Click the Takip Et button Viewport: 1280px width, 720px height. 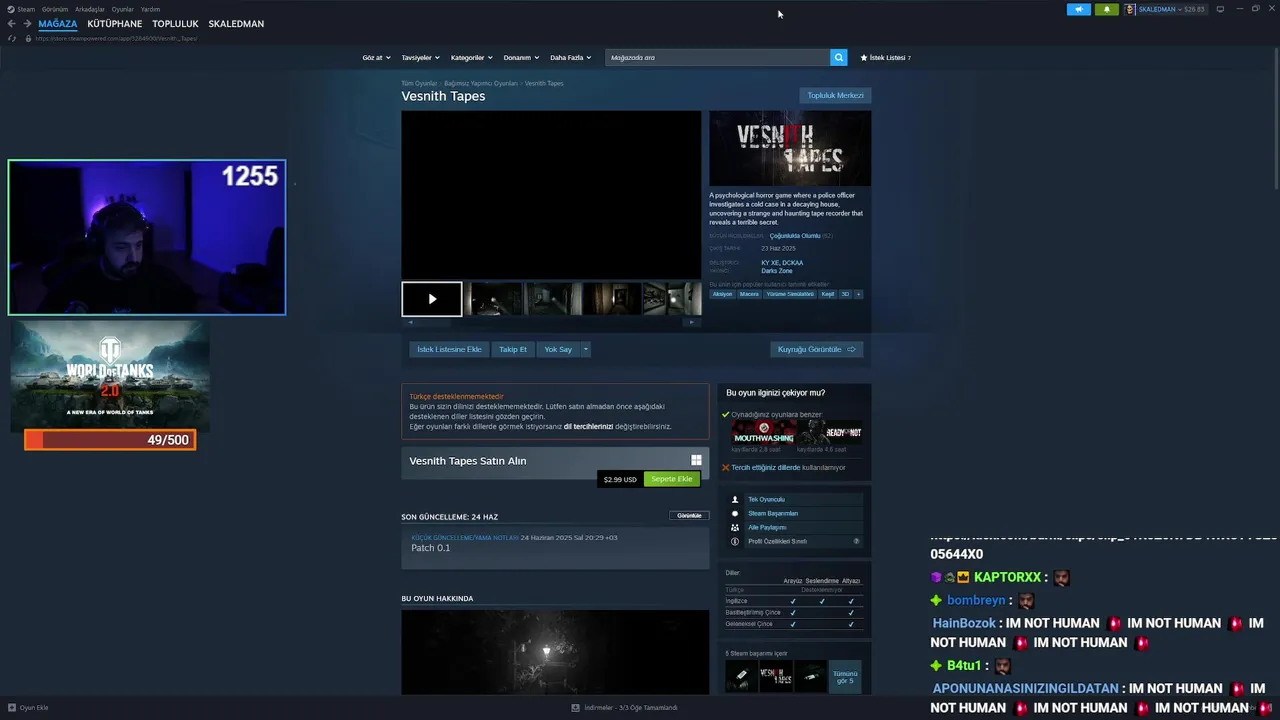point(513,349)
